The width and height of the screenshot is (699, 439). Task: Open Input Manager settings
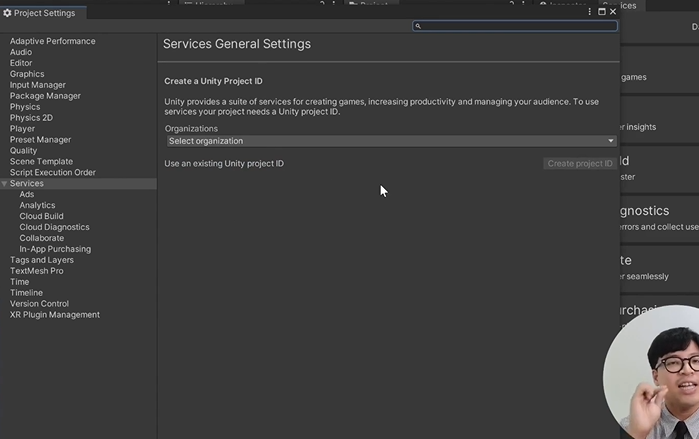tap(37, 85)
